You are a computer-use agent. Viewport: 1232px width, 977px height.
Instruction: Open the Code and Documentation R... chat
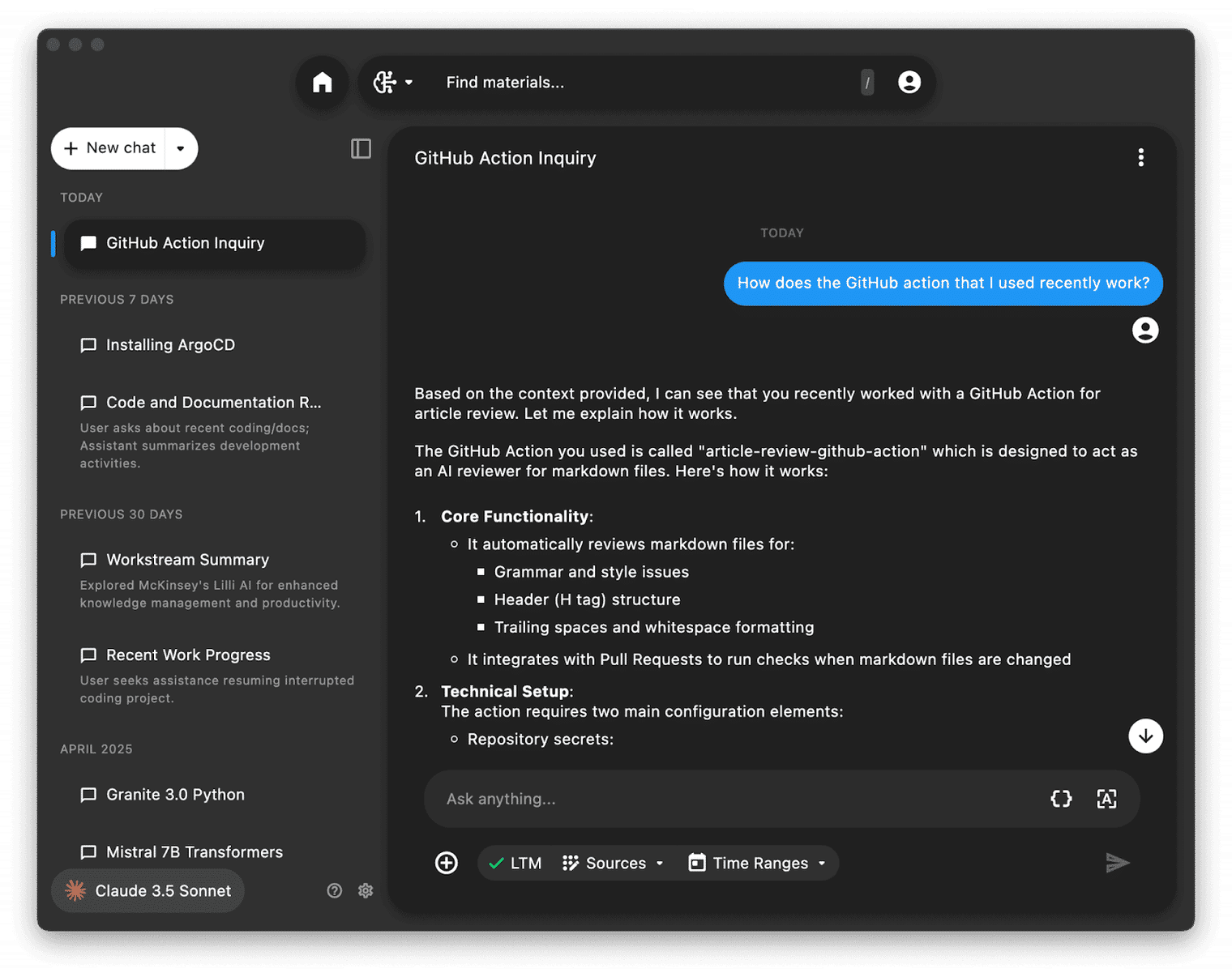coord(215,432)
